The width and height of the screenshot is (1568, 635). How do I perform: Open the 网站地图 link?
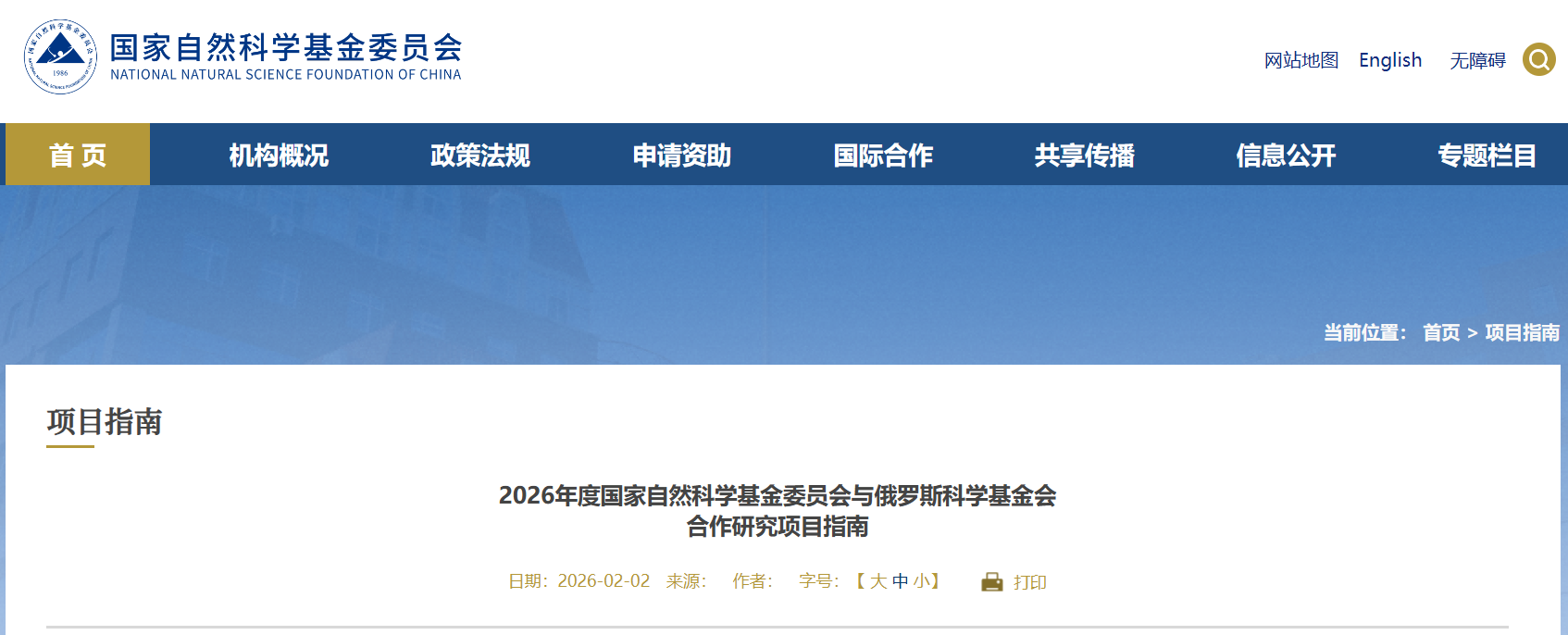click(x=1301, y=60)
